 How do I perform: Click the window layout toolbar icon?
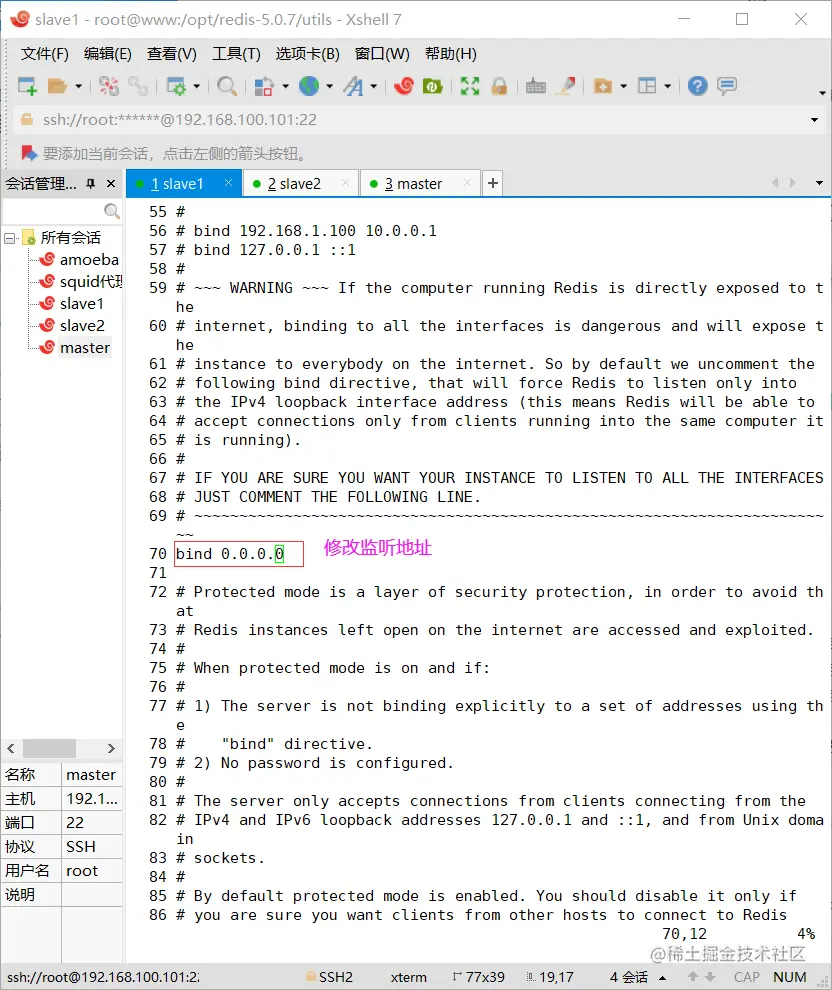647,86
